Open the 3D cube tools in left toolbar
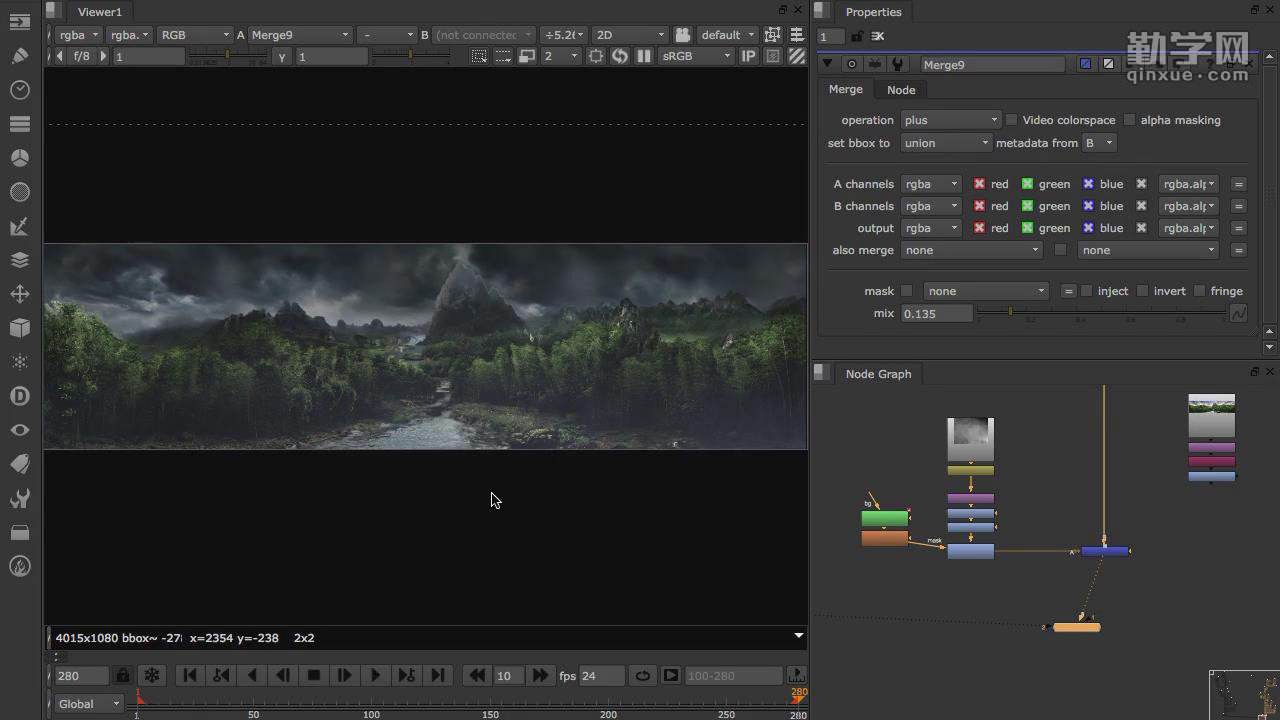 [x=20, y=328]
